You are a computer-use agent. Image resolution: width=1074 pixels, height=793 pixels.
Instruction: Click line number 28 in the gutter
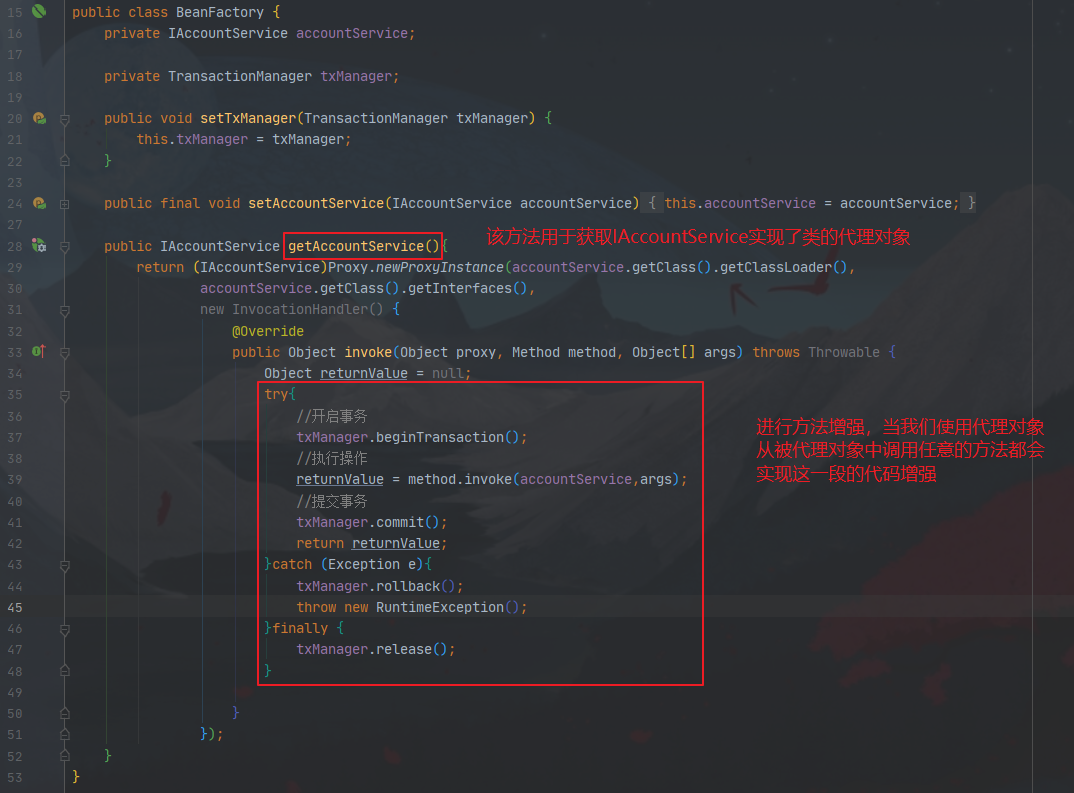[15, 246]
